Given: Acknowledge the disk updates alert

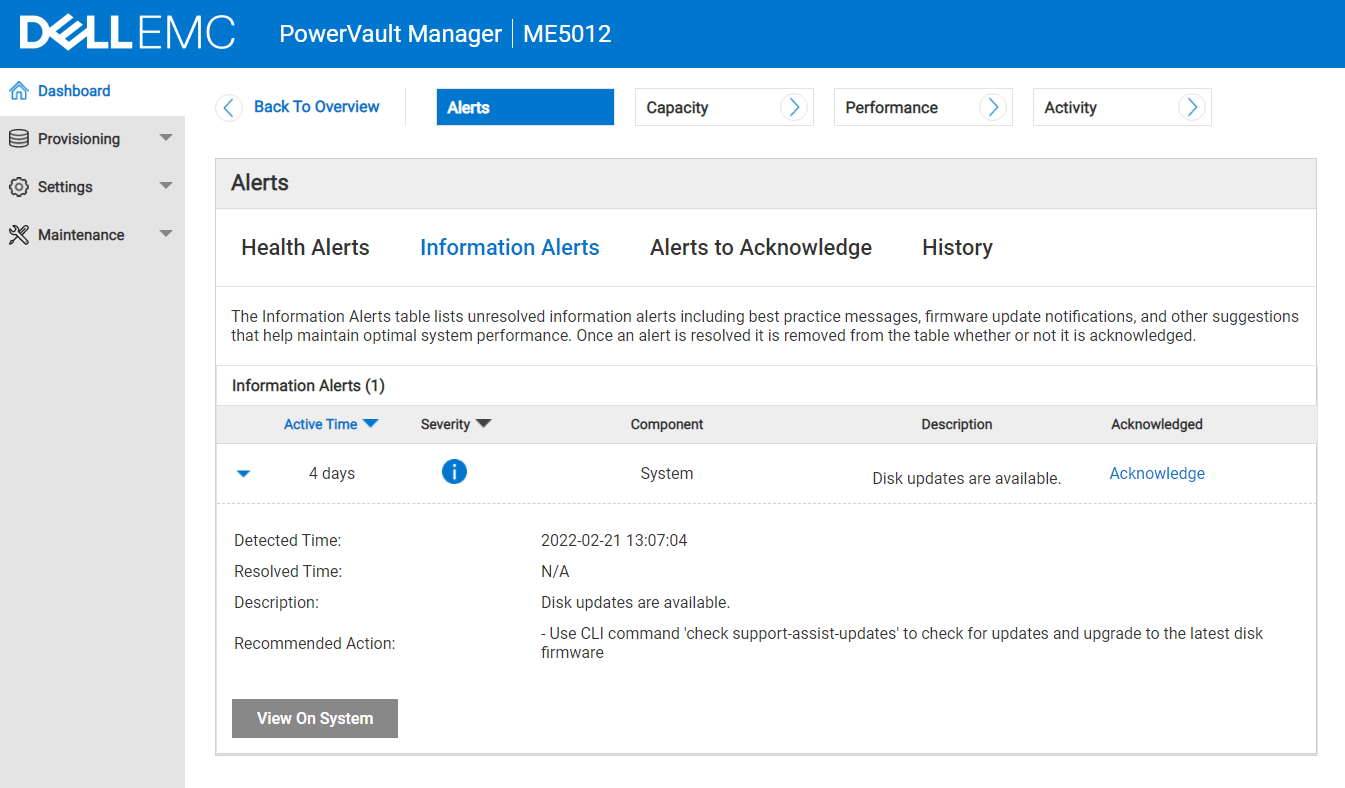Looking at the screenshot, I should pos(1157,473).
